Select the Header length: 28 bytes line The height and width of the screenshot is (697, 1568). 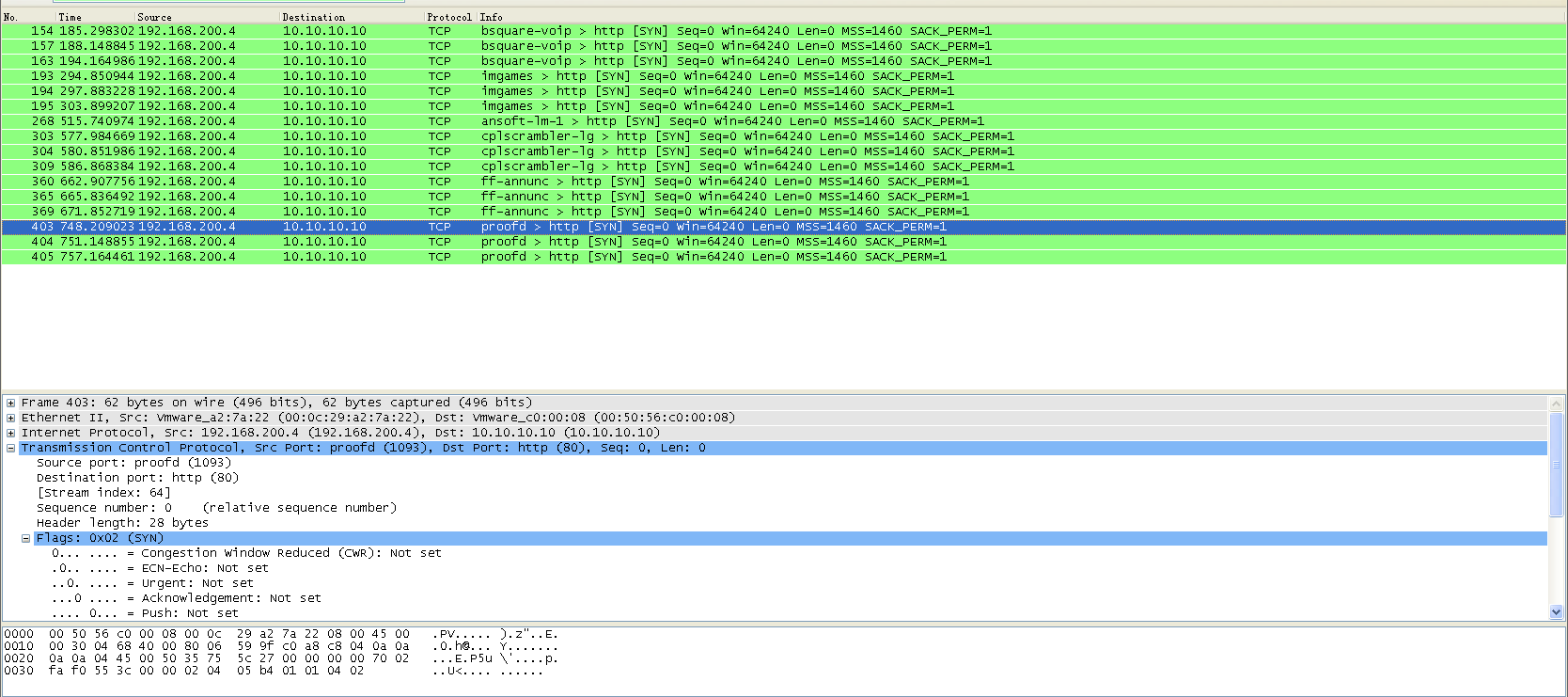[x=122, y=523]
